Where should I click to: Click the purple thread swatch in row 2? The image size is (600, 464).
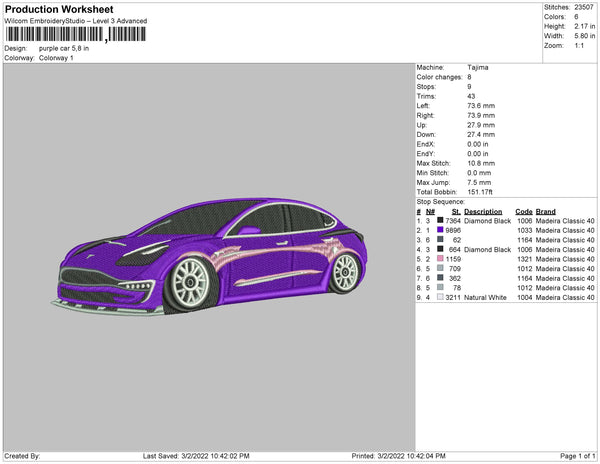click(x=440, y=230)
